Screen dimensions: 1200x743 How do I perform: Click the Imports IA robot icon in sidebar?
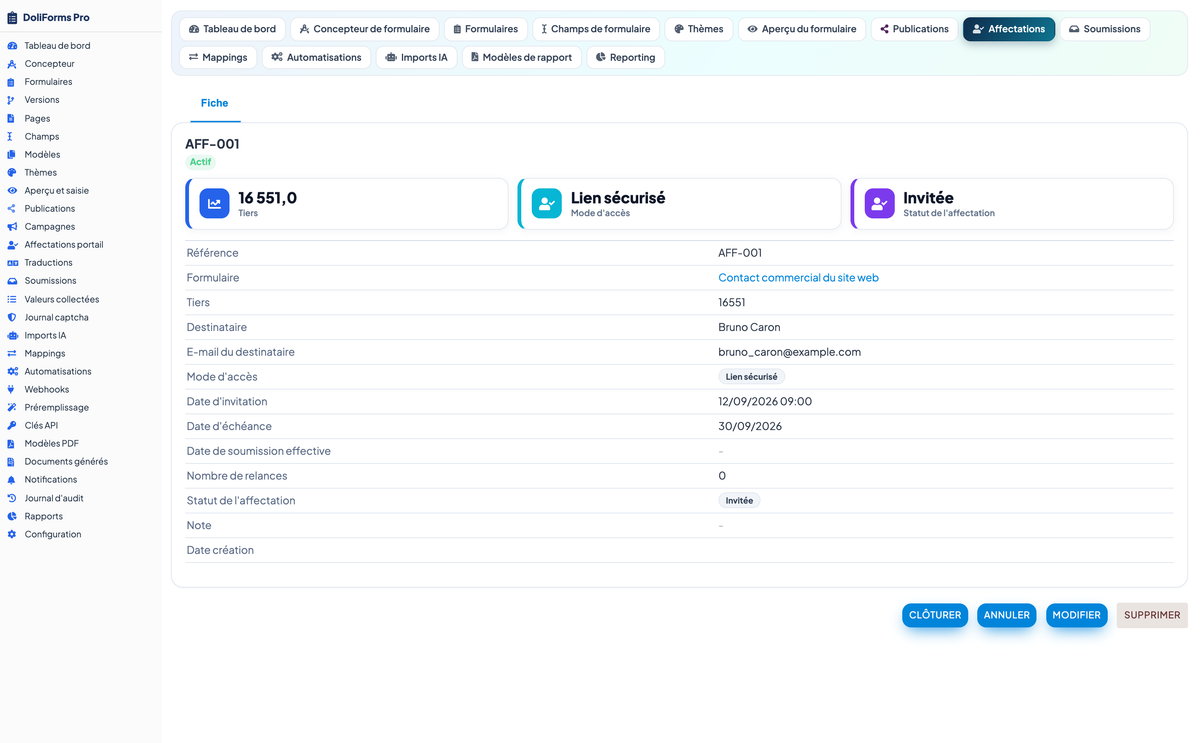[12, 335]
